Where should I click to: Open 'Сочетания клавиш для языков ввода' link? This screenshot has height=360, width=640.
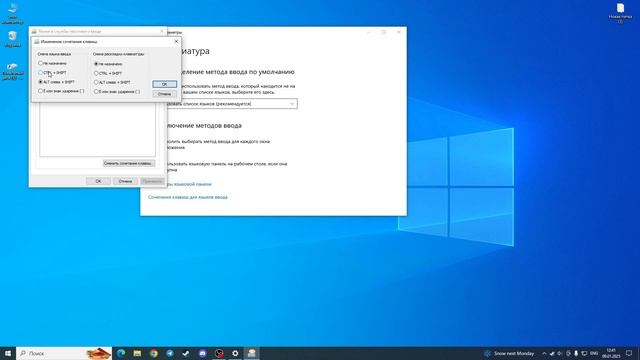[x=188, y=197]
